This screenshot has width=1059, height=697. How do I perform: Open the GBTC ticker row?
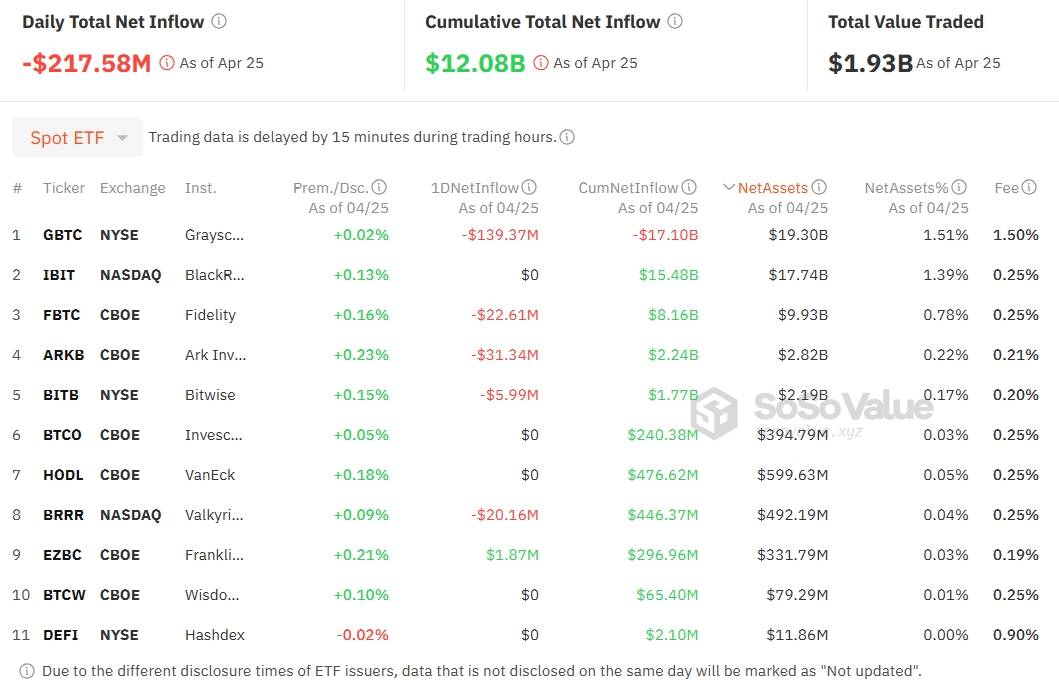click(x=525, y=235)
